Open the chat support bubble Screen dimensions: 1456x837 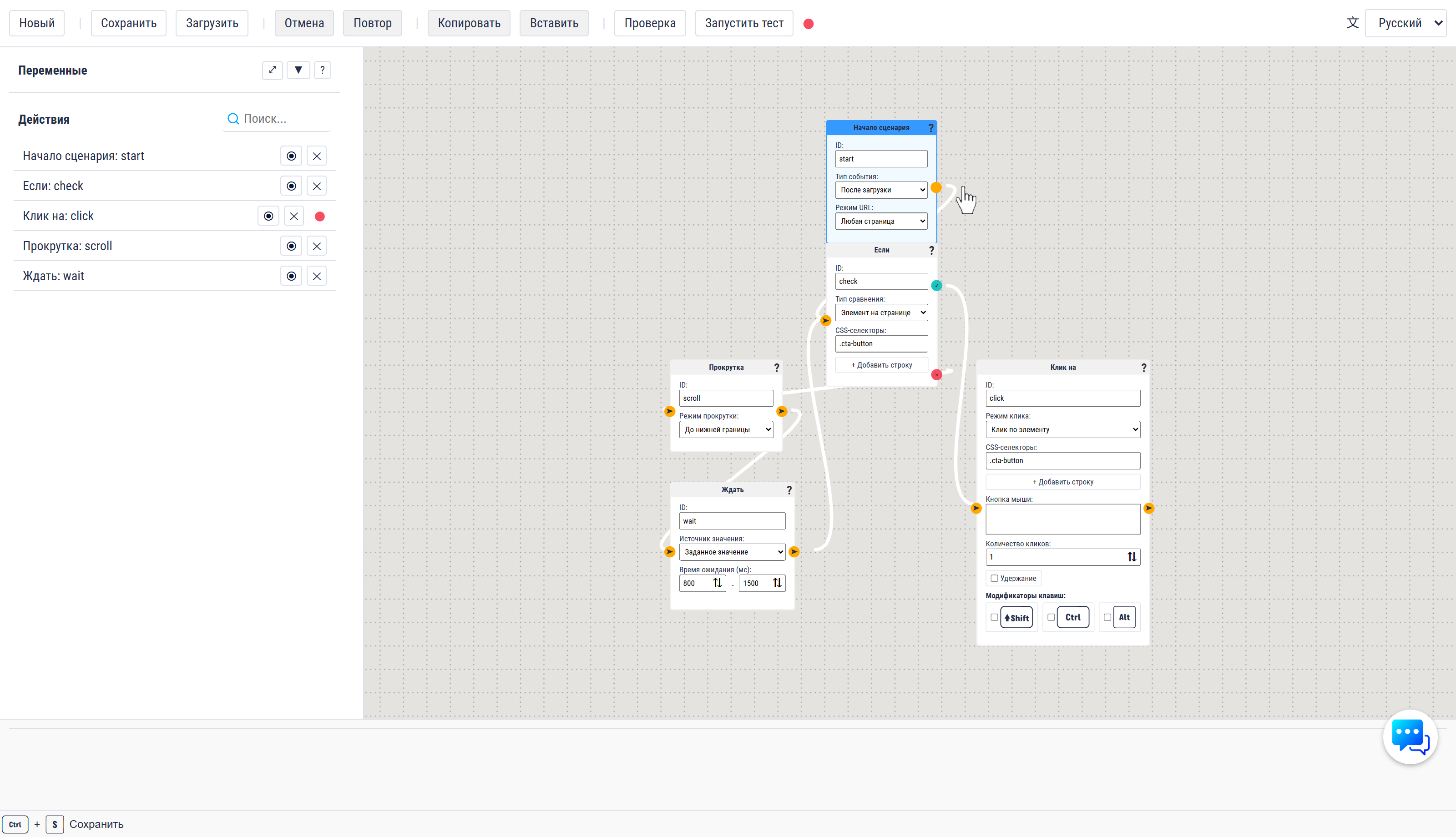1410,737
